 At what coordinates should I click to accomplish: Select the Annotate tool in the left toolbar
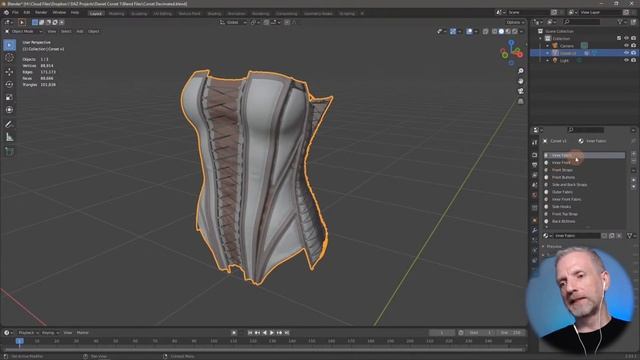9,124
